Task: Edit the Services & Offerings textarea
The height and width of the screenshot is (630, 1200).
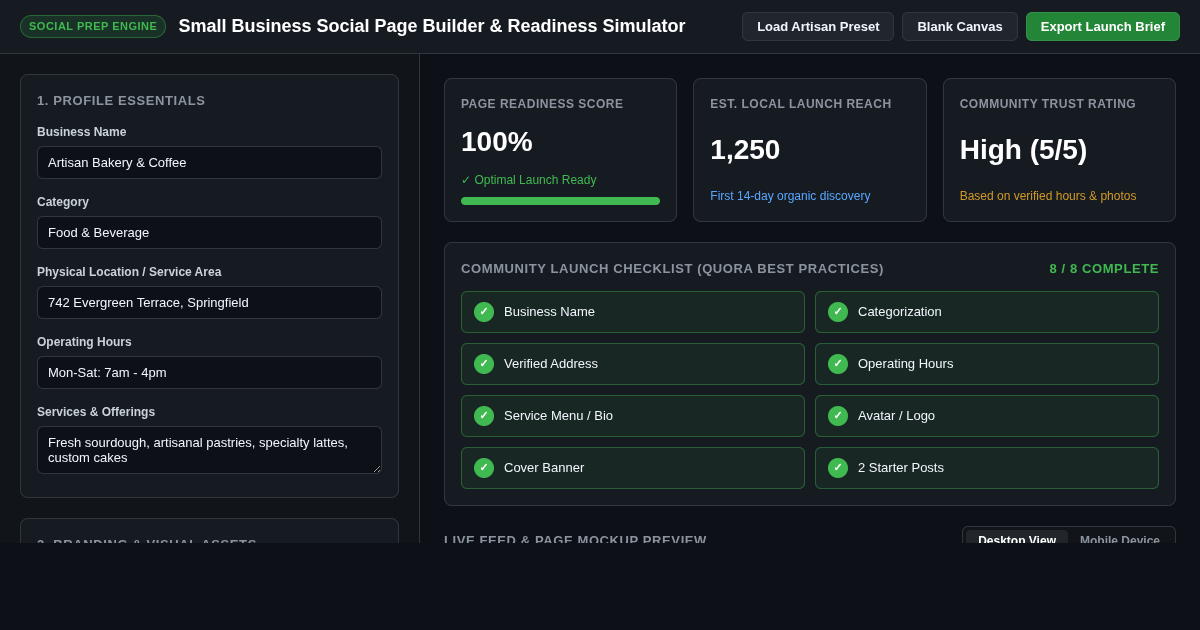Action: 209,450
